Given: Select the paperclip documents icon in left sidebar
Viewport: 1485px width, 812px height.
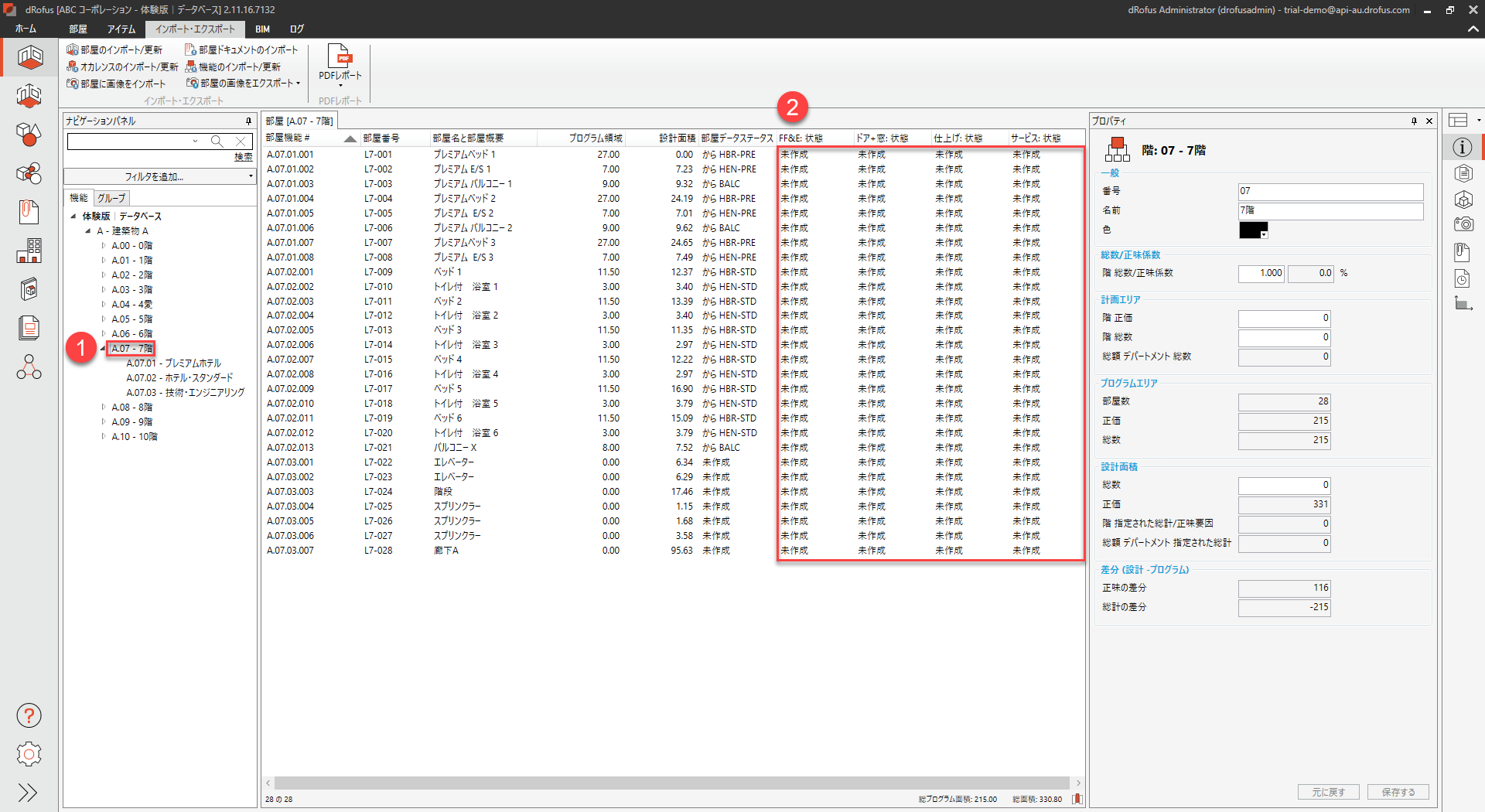Looking at the screenshot, I should coord(29,212).
